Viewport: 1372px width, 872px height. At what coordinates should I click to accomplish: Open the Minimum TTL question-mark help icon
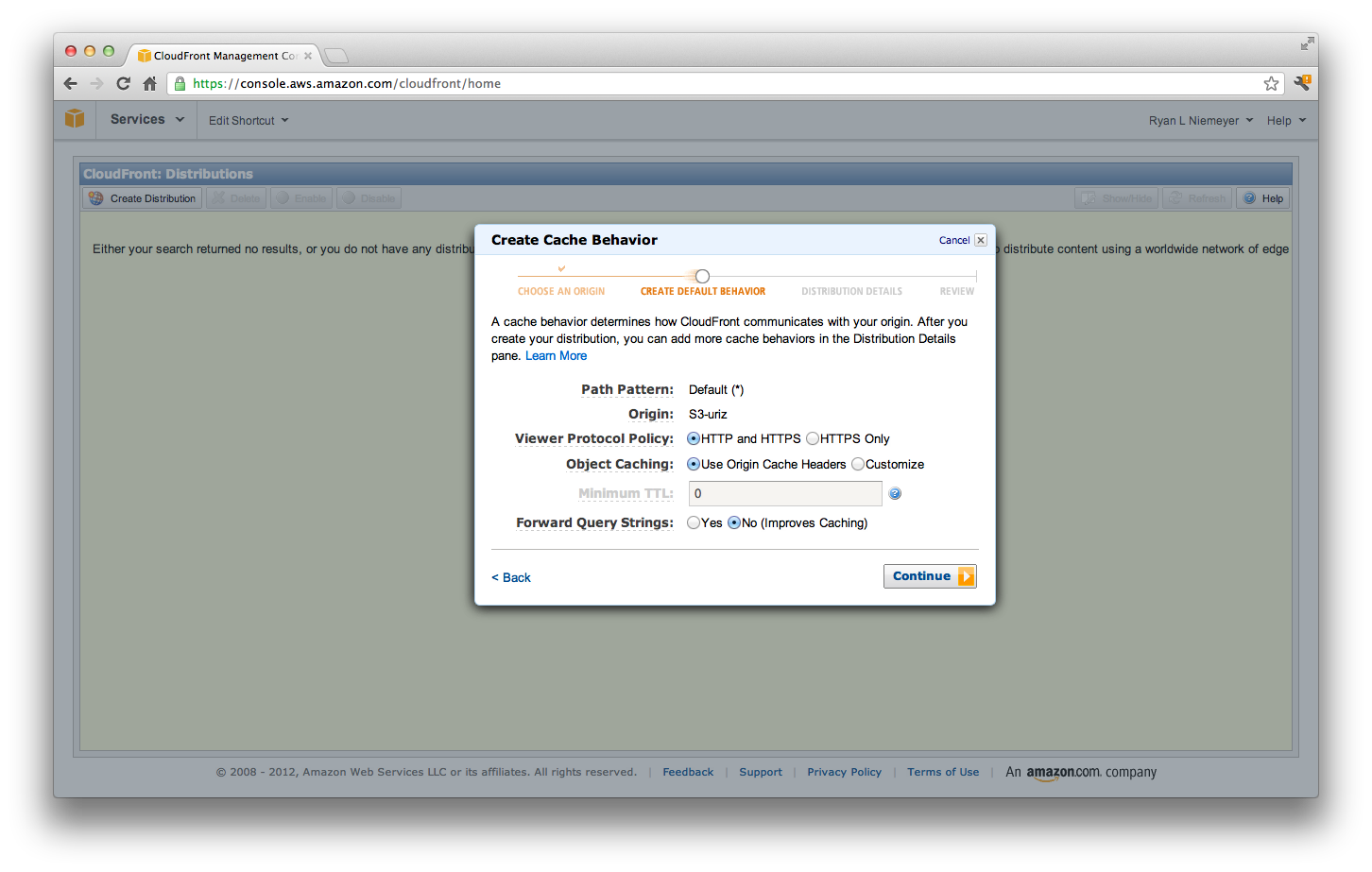pos(894,493)
